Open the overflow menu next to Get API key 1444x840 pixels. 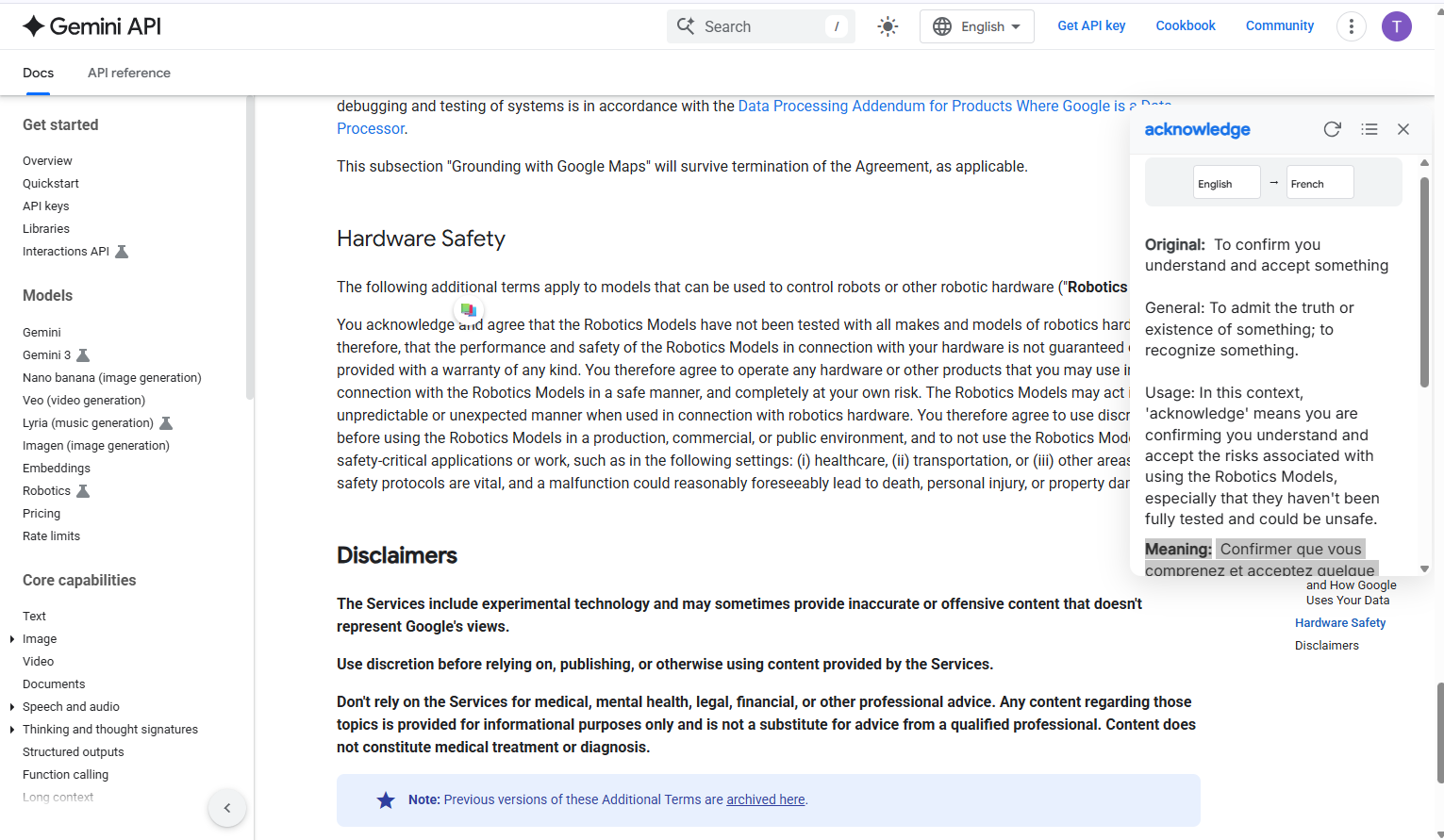[1351, 25]
